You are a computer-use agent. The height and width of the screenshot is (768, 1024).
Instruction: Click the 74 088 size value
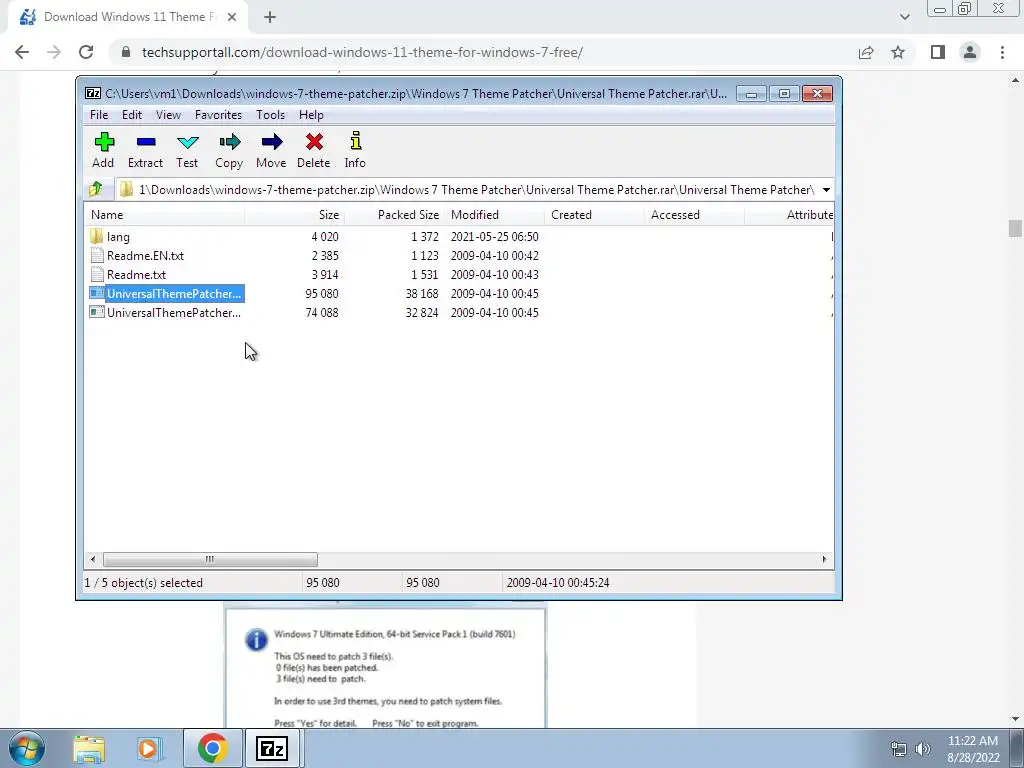322,313
